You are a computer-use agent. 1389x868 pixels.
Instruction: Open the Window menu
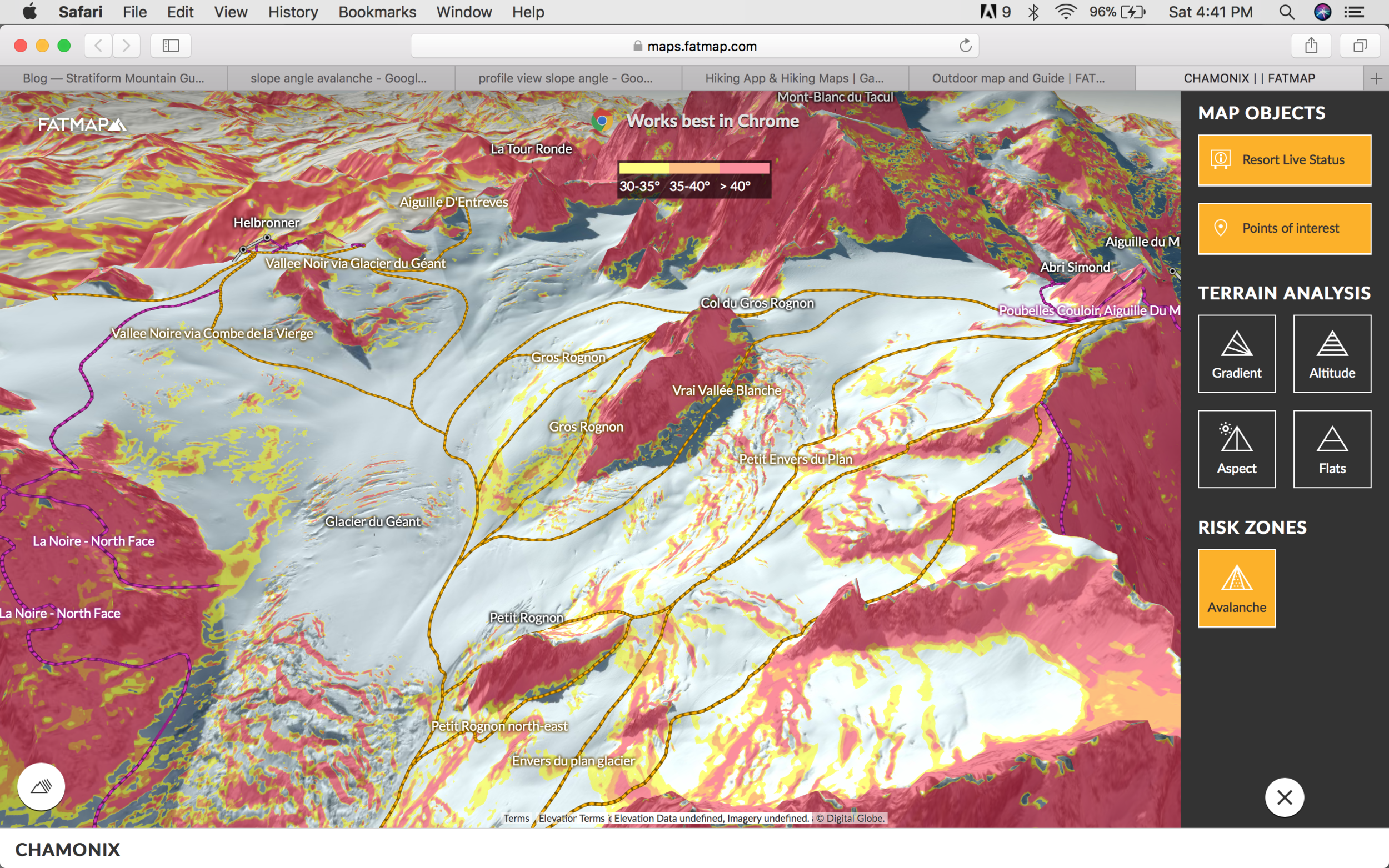(464, 12)
